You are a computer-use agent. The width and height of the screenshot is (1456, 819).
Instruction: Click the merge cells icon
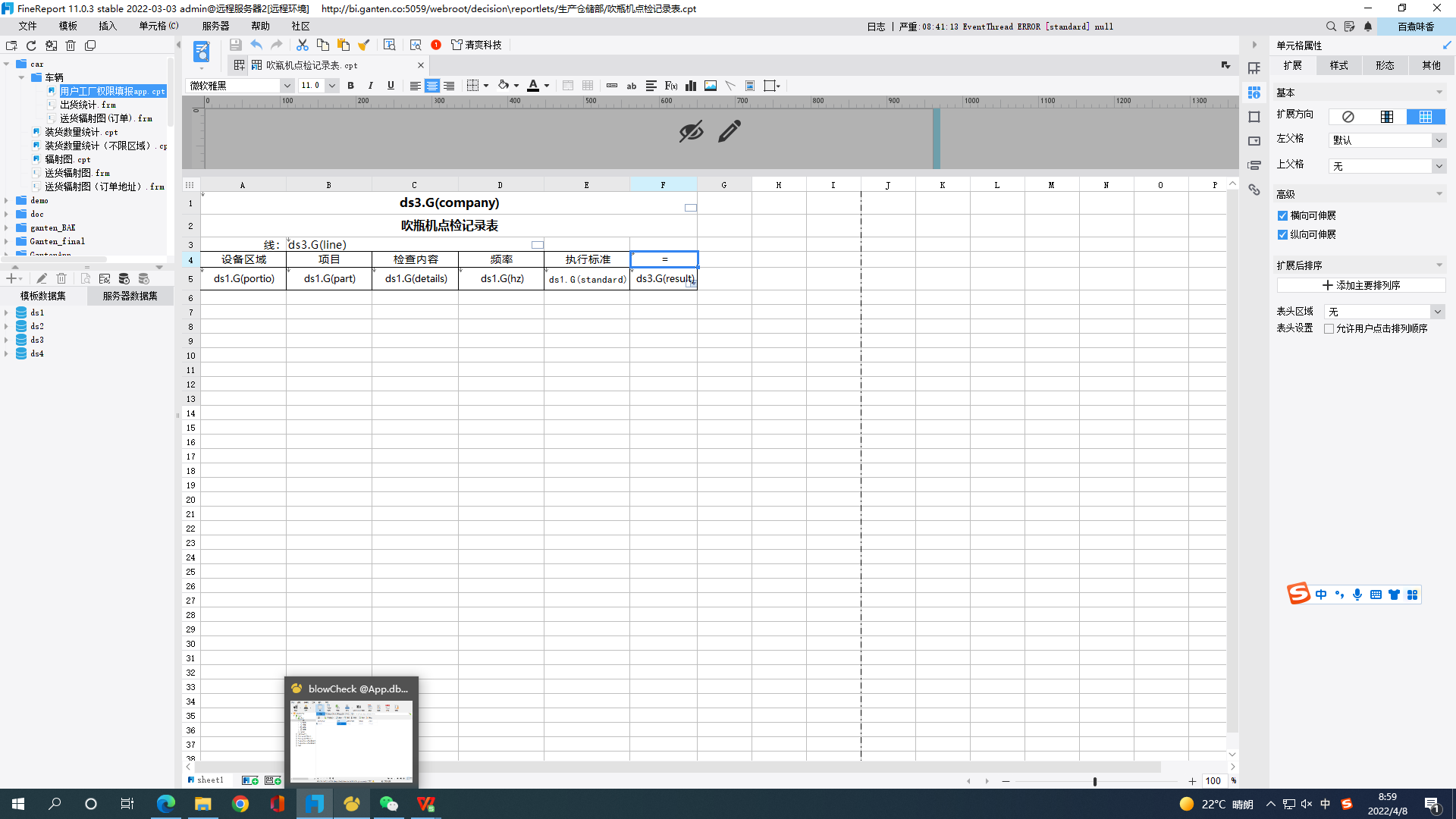[x=568, y=86]
